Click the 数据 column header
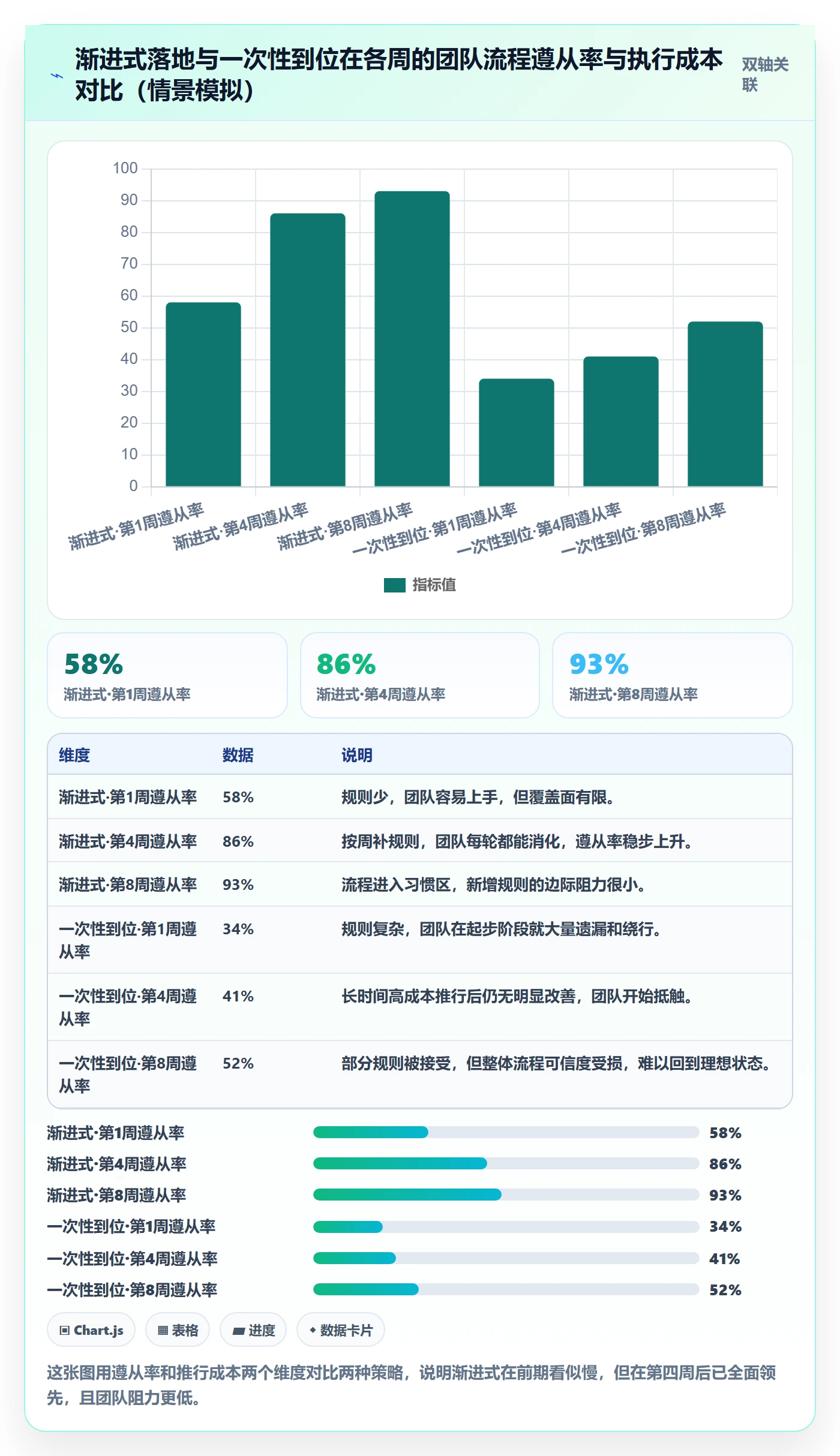840x1456 pixels. (238, 755)
